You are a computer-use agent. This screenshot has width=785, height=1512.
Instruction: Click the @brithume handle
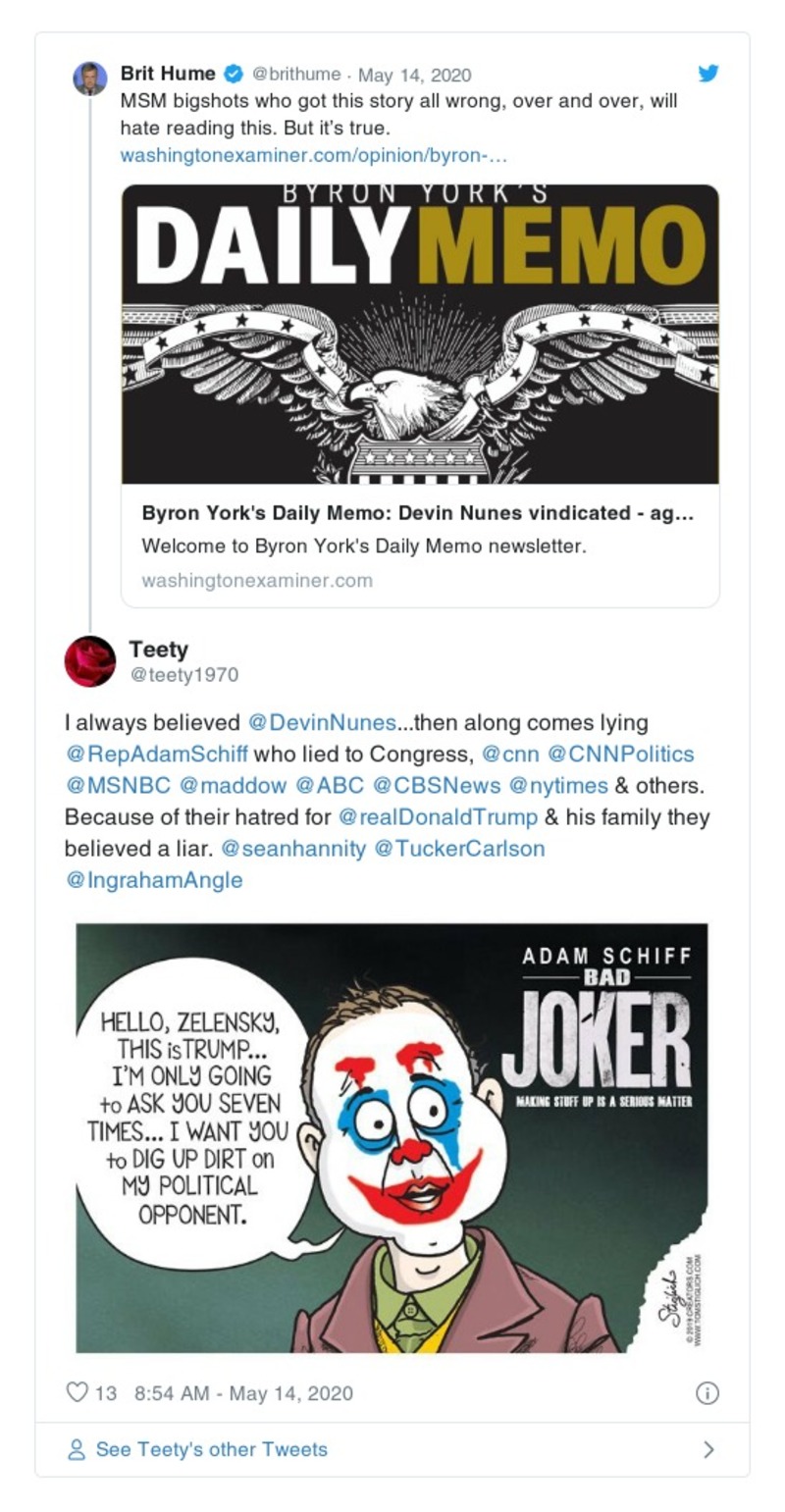tap(296, 75)
